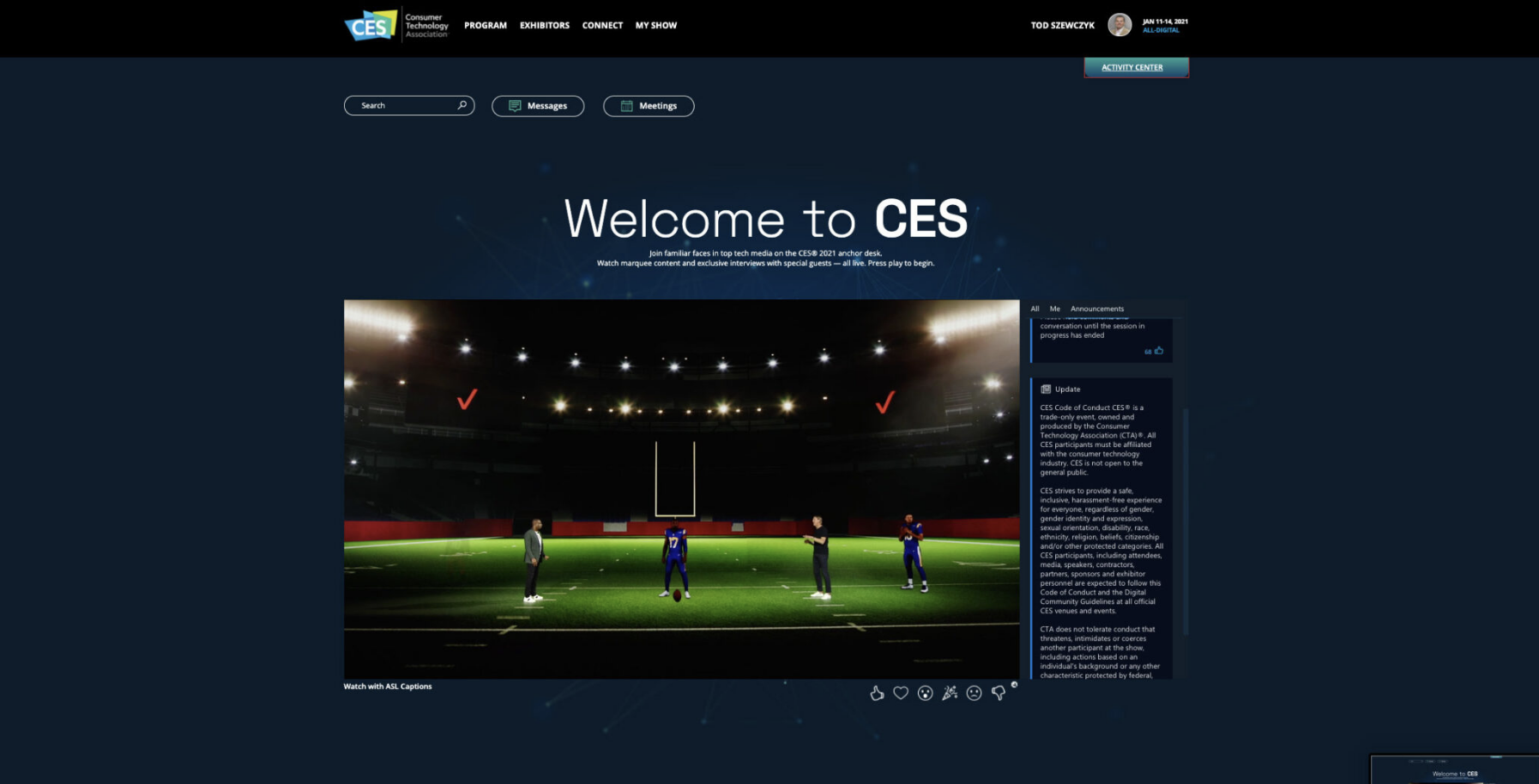Click the Consumer Technology Association text
This screenshot has width=1539, height=784.
coord(426,25)
